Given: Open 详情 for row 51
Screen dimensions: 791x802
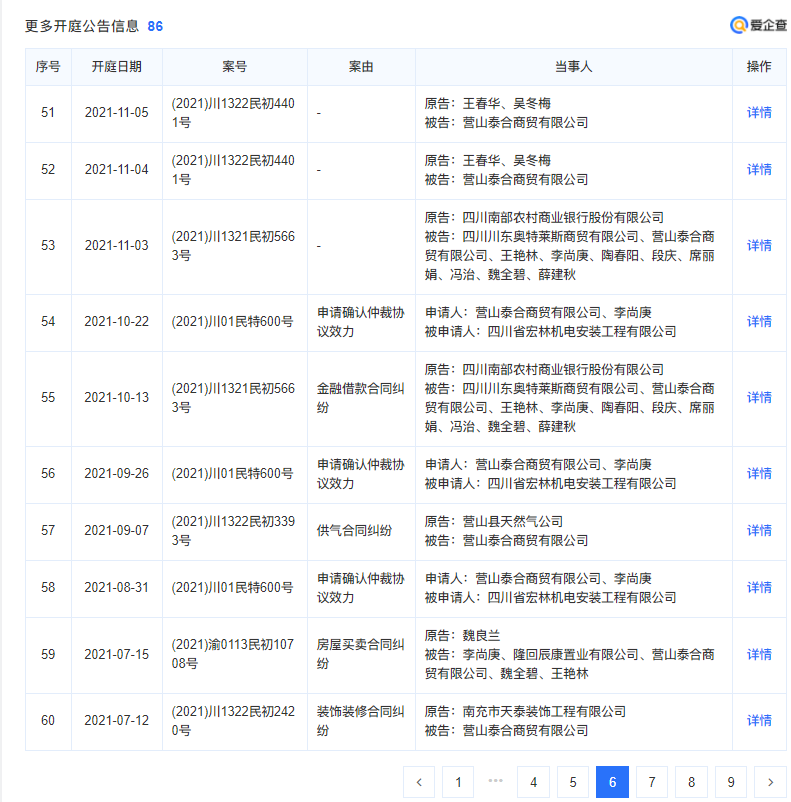Looking at the screenshot, I should pos(759,113).
